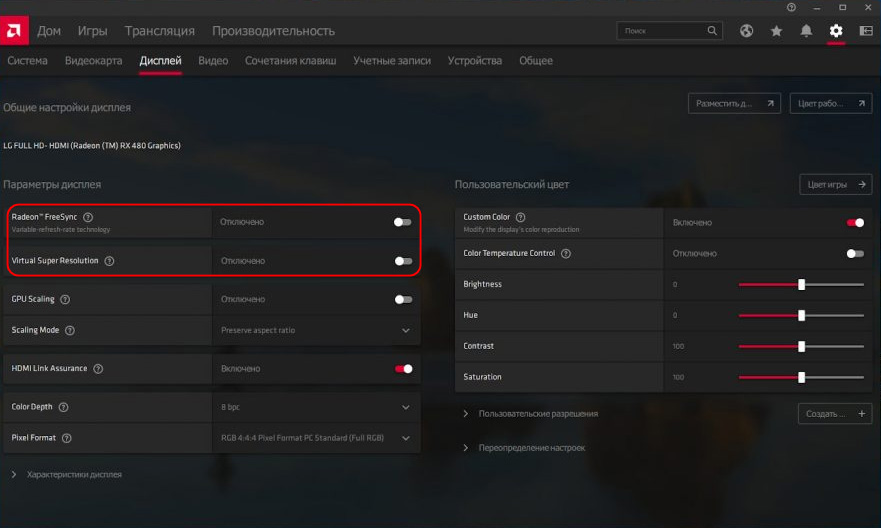Adjust the Saturation slider handle
The width and height of the screenshot is (881, 528).
tap(801, 377)
